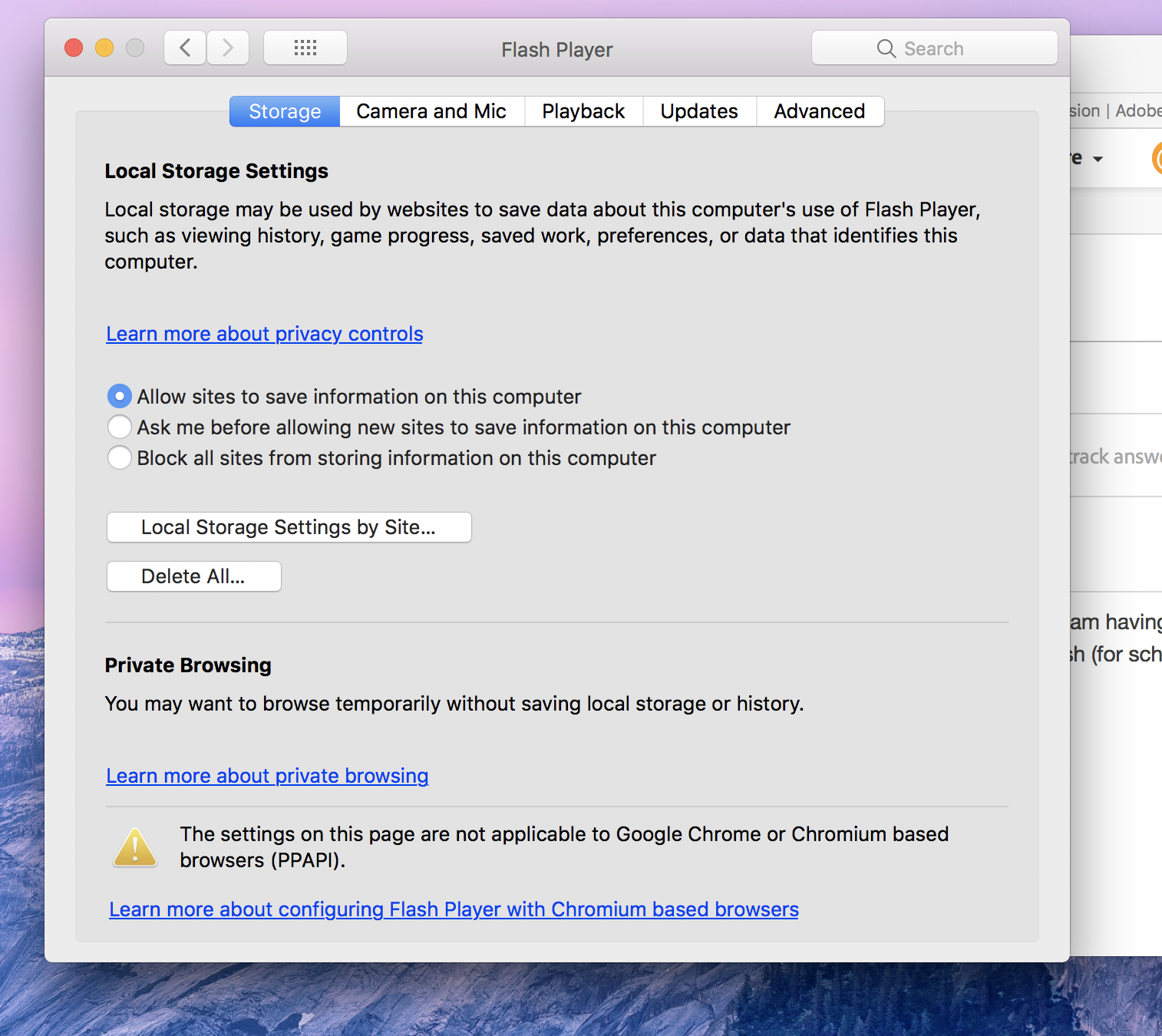
Task: Click the Local Storage Settings heading
Action: (216, 171)
